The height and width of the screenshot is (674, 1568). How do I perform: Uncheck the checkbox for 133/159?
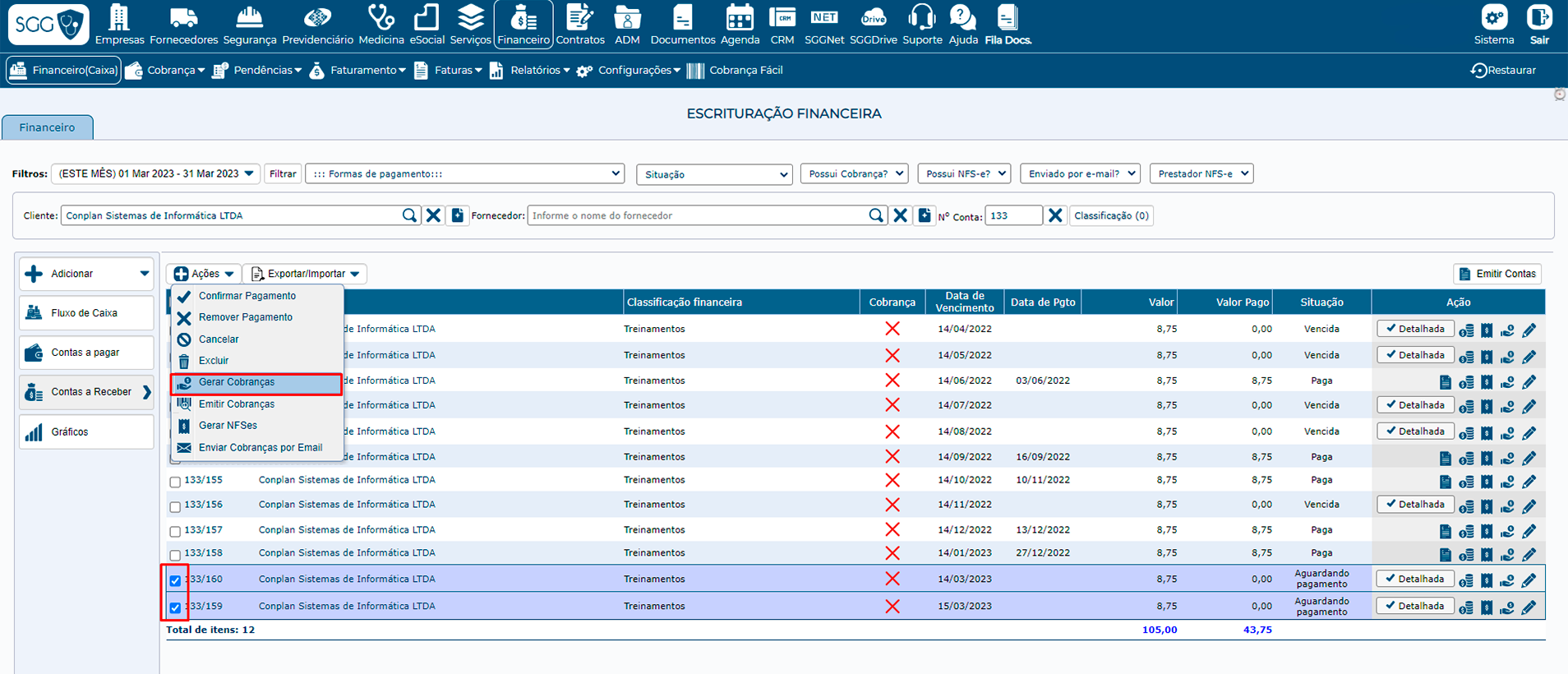click(x=175, y=607)
